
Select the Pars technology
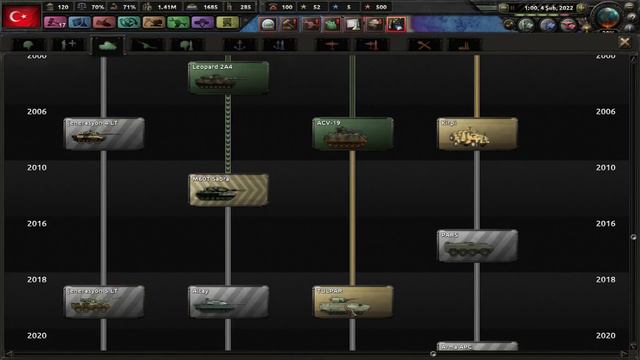click(477, 246)
